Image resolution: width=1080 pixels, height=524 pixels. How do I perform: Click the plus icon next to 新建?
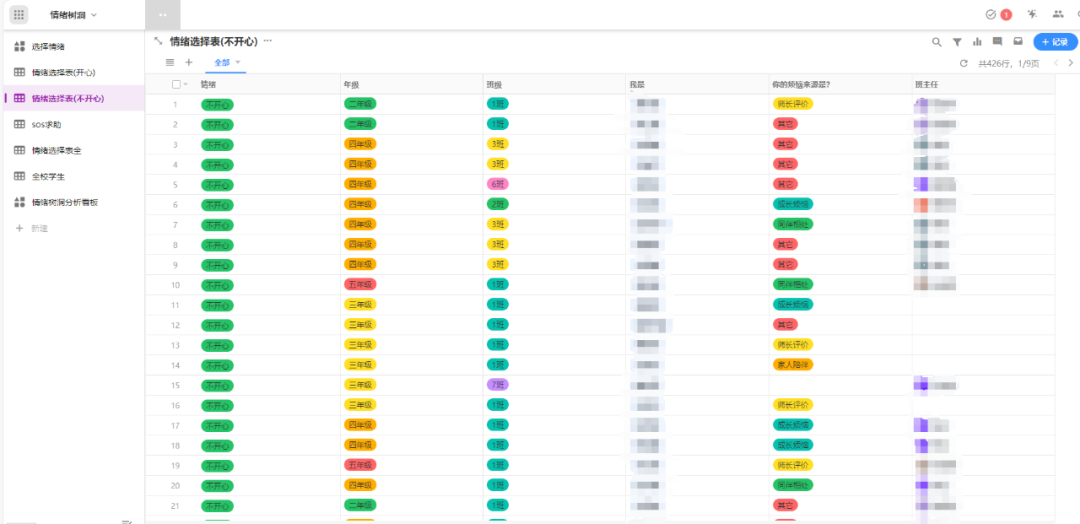(19, 228)
